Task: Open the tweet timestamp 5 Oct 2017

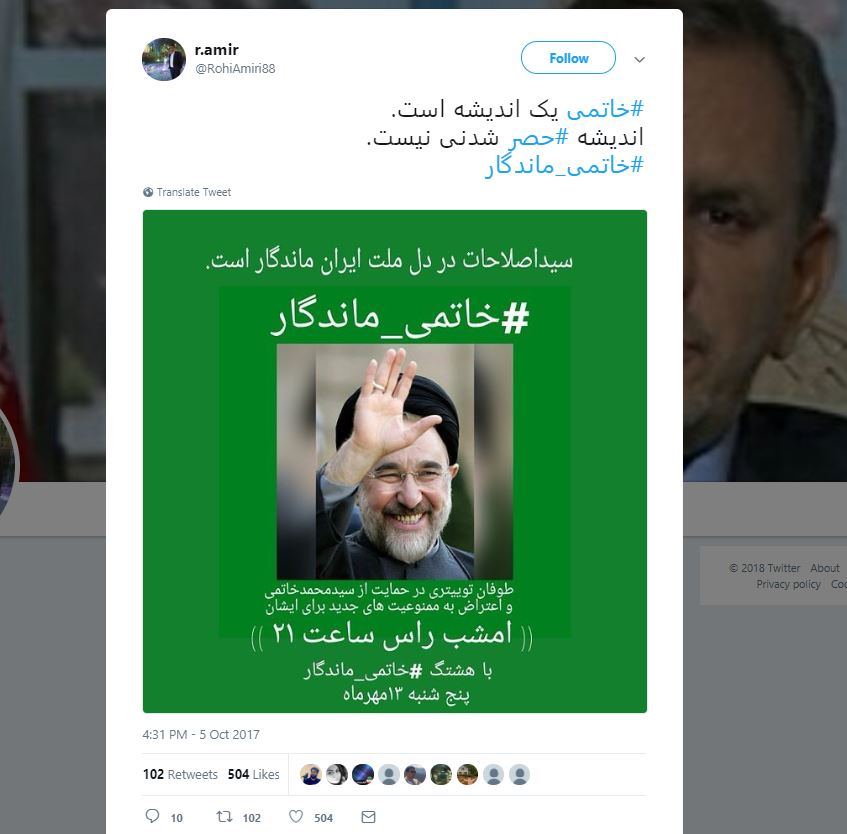Action: tap(201, 735)
